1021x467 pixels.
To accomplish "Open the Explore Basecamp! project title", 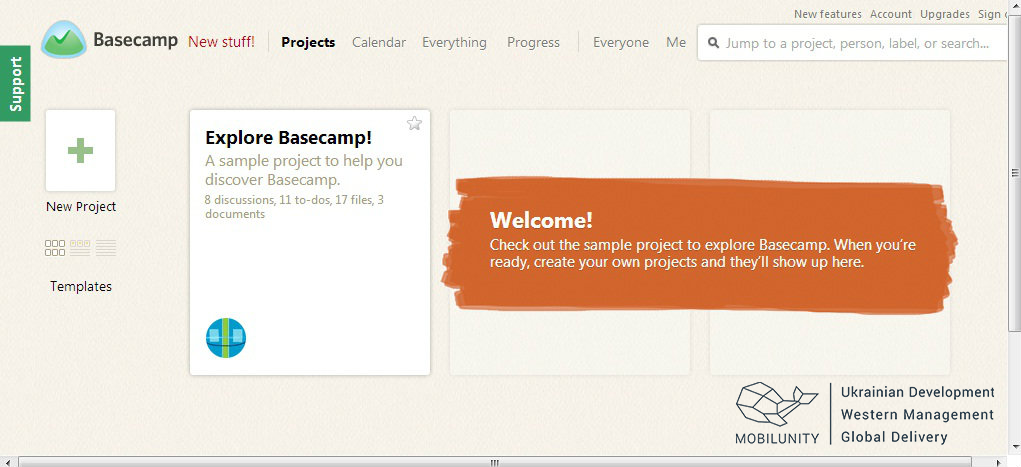I will coord(288,137).
